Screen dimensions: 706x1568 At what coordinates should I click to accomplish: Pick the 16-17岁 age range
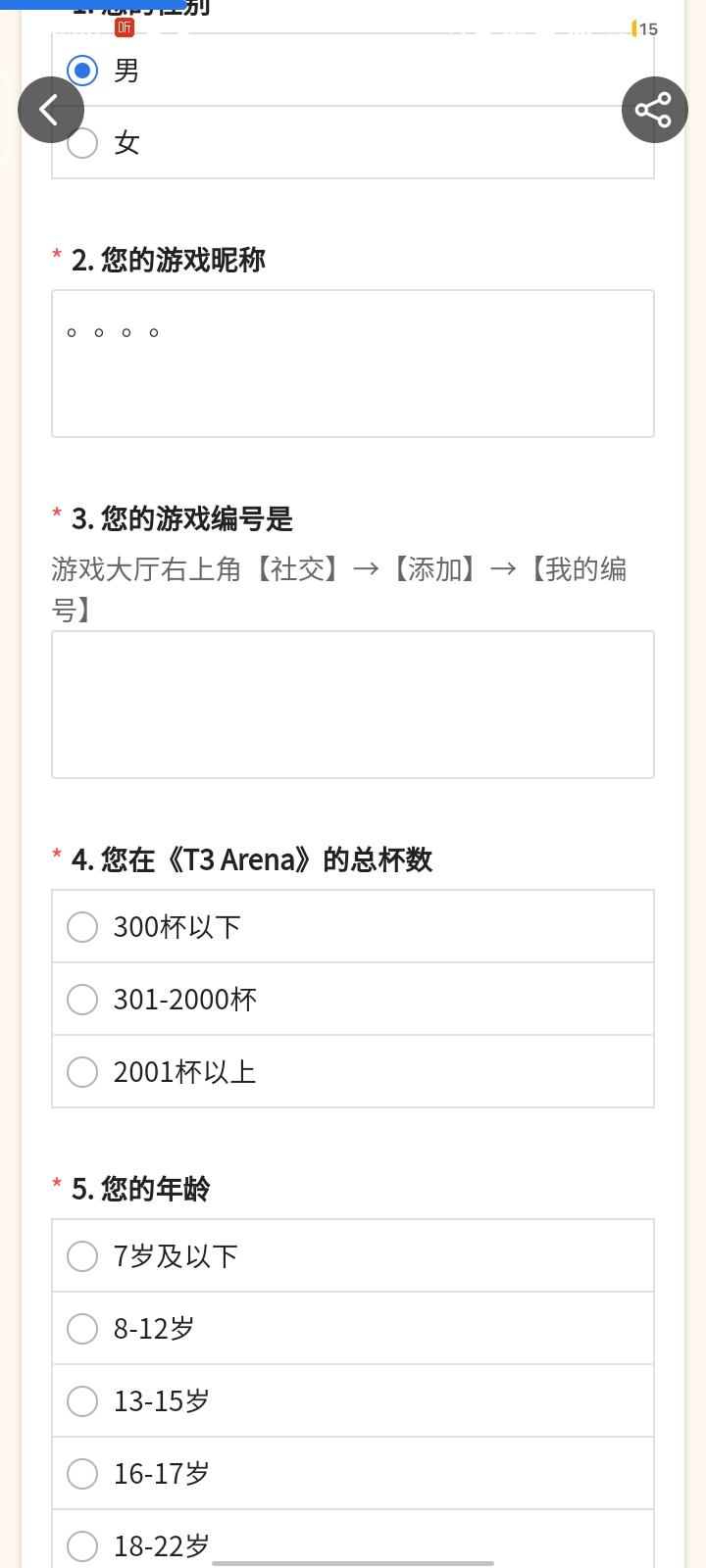point(82,1474)
